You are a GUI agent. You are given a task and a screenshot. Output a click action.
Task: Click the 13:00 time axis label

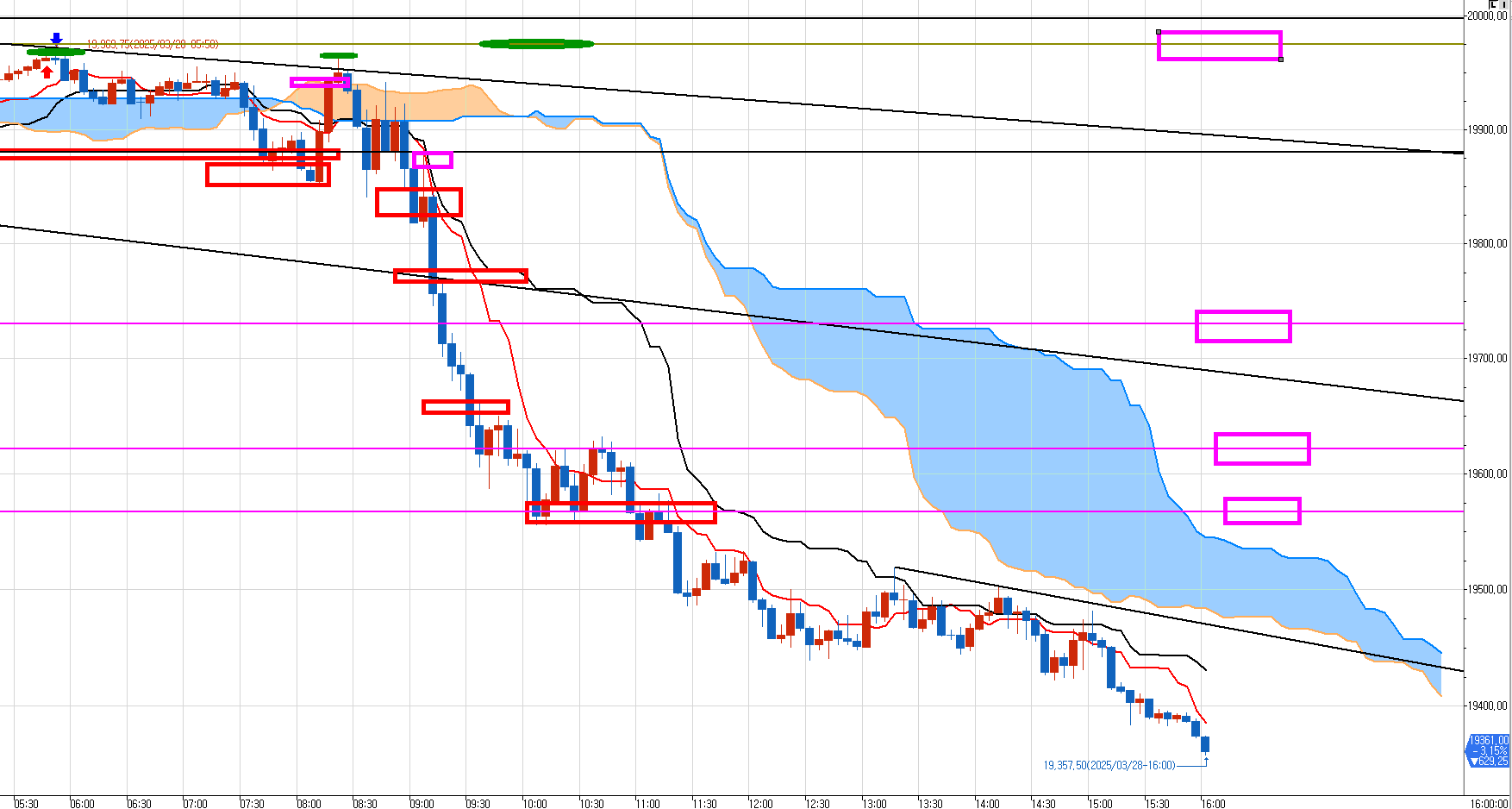(x=875, y=804)
